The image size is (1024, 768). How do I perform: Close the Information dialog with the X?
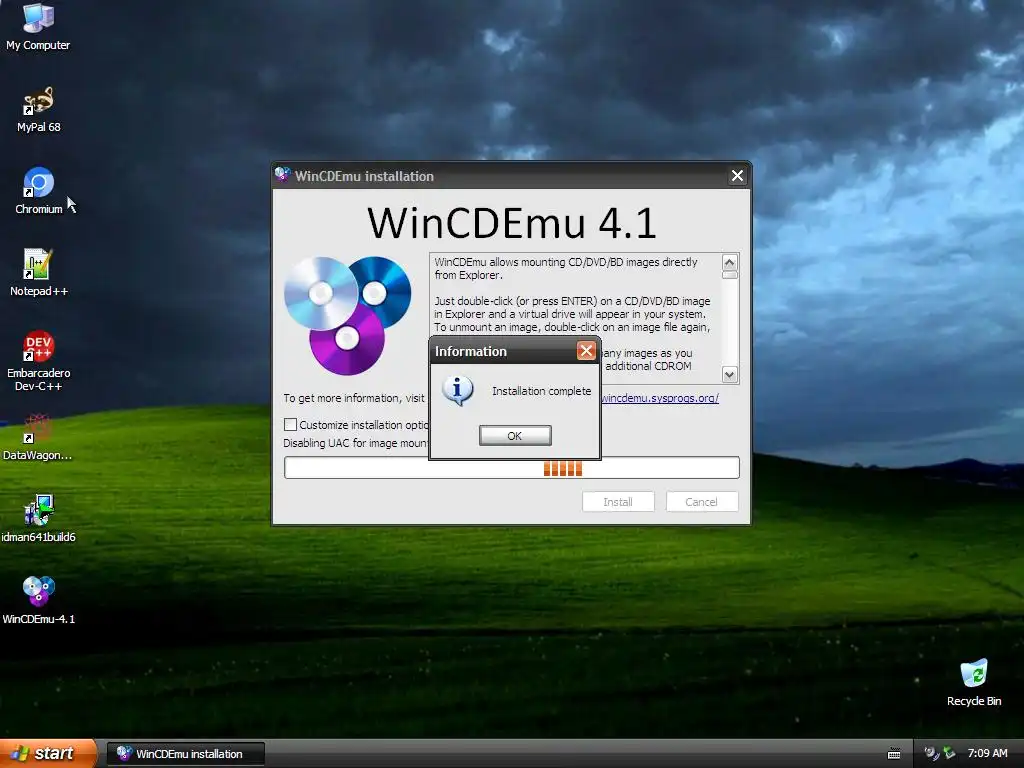click(x=586, y=351)
